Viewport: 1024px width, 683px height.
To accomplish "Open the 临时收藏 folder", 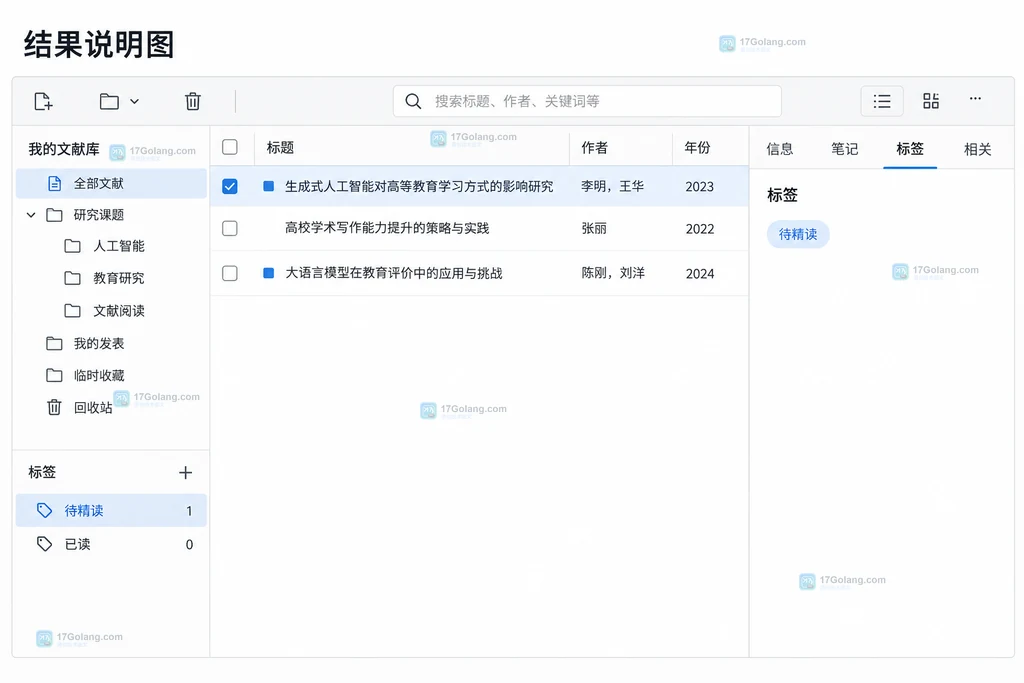I will click(x=99, y=375).
